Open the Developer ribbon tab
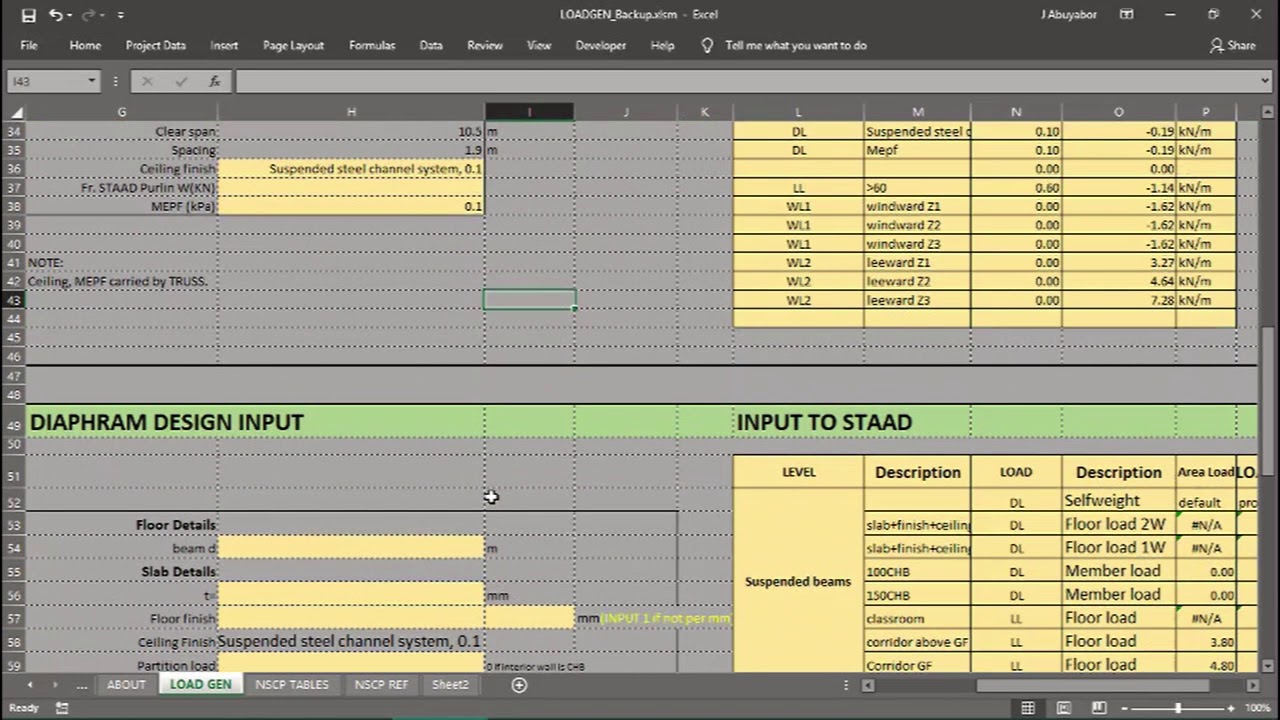 click(600, 45)
